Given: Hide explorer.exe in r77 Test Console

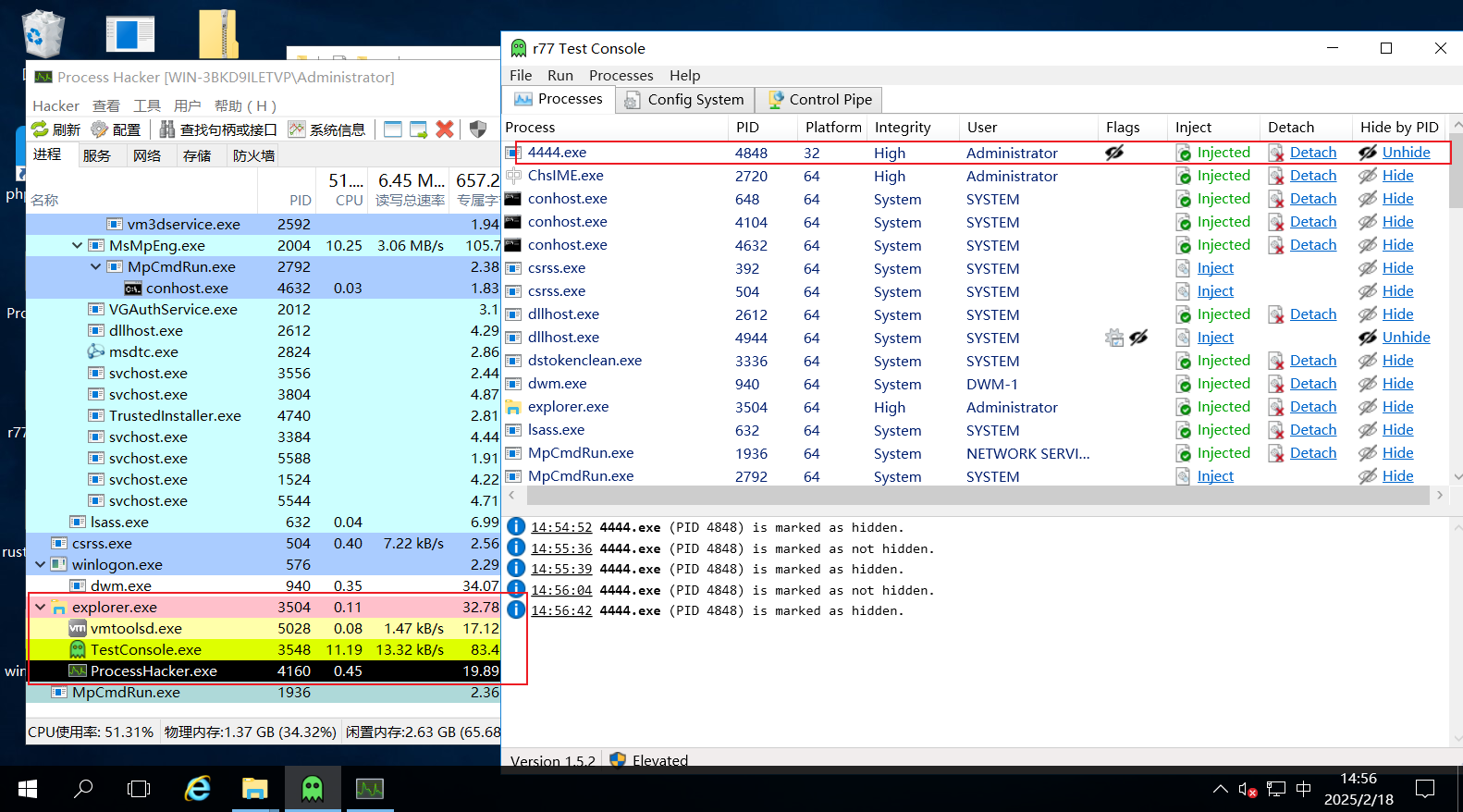Looking at the screenshot, I should coord(1397,407).
